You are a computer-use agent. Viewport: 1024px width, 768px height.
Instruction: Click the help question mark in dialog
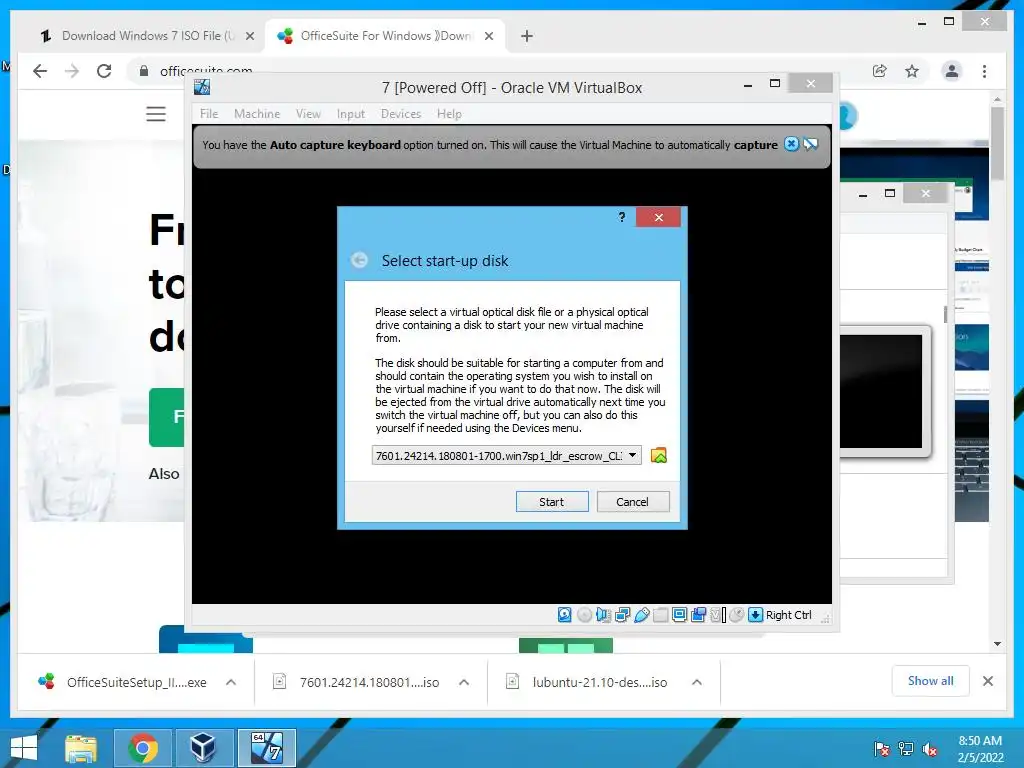point(622,217)
